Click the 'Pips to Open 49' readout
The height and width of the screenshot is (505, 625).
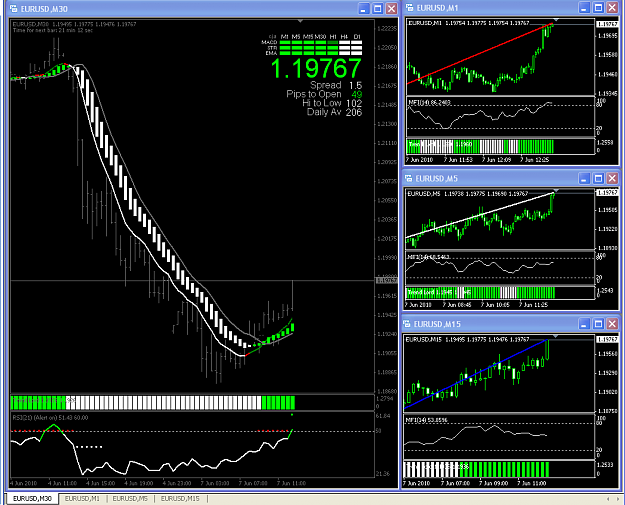324,94
